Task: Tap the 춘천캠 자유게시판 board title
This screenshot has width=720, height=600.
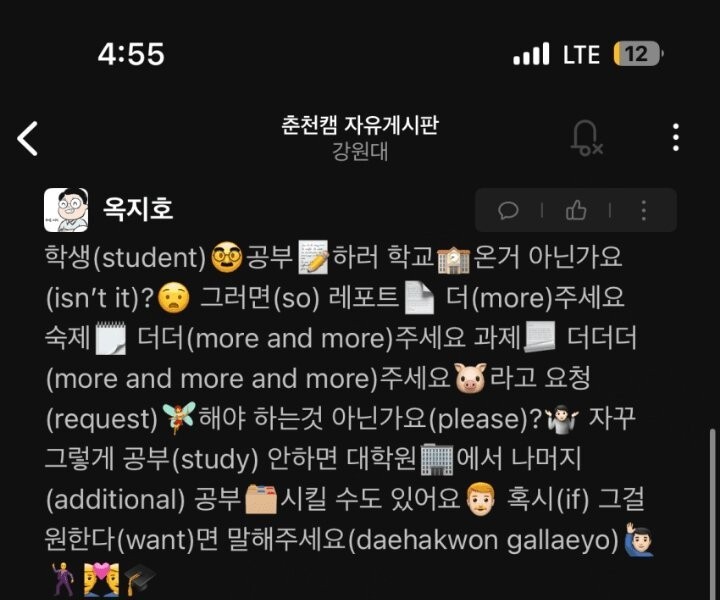Action: [x=360, y=125]
